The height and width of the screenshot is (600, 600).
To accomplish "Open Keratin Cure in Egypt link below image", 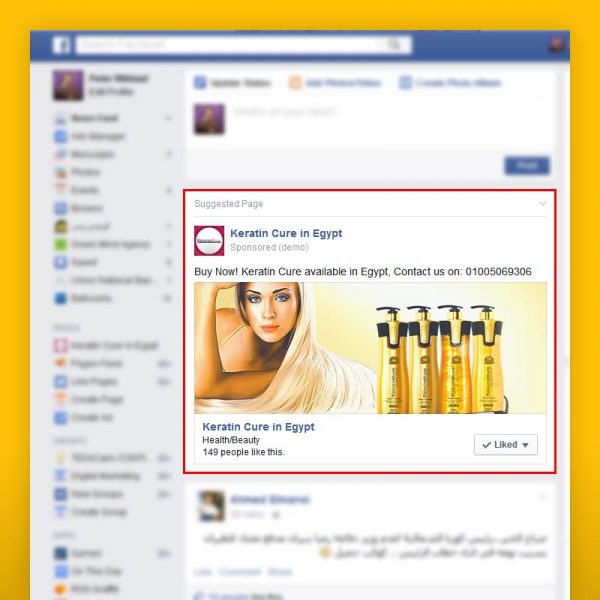I will coord(258,427).
